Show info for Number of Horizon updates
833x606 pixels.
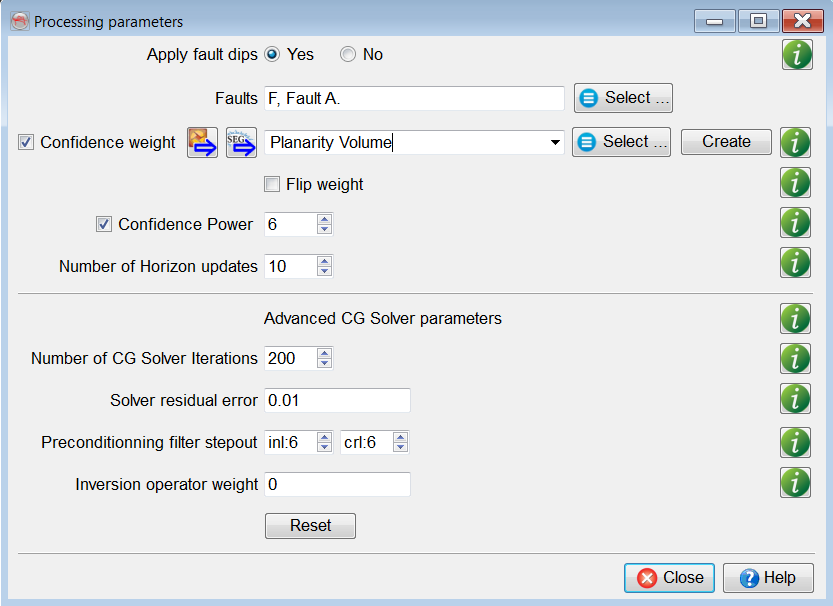(796, 263)
